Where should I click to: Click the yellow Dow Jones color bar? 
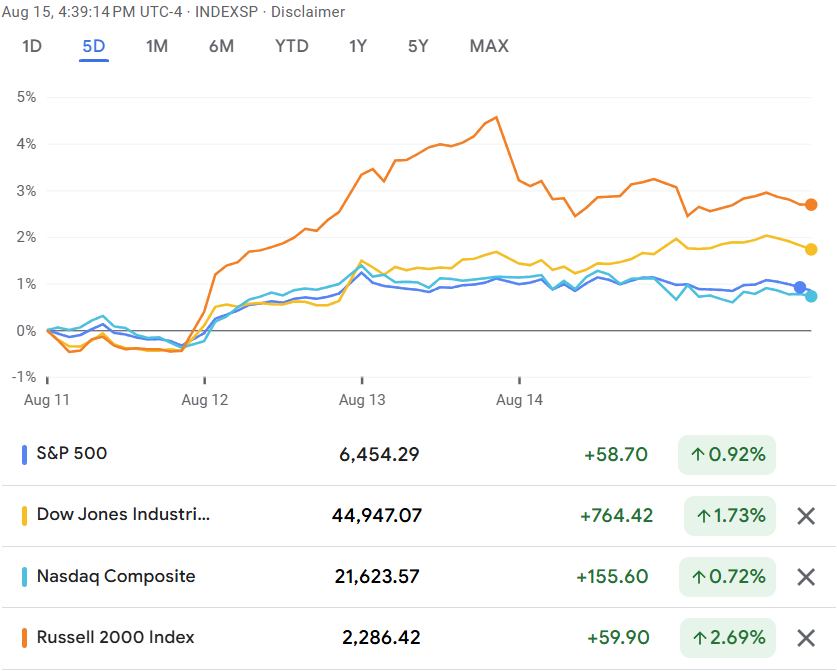click(x=24, y=516)
